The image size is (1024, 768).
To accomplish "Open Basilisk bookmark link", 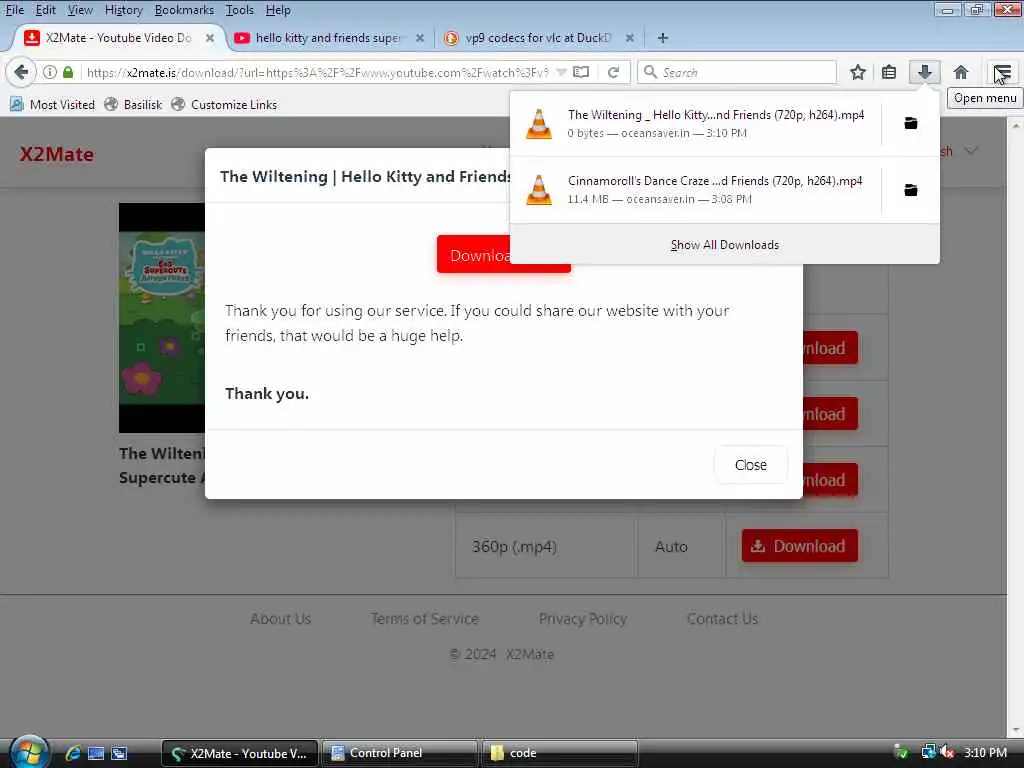I will (133, 104).
